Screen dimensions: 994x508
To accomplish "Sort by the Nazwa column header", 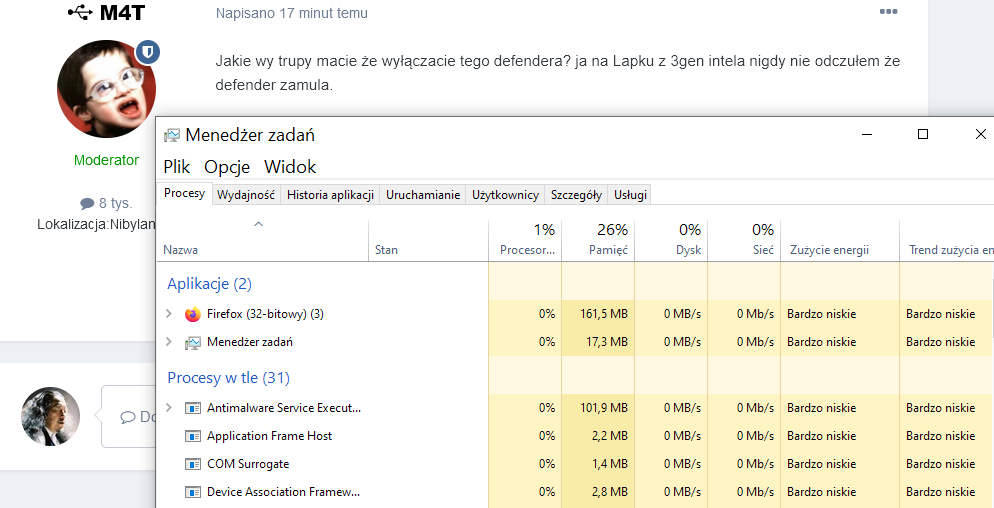I will pos(262,241).
